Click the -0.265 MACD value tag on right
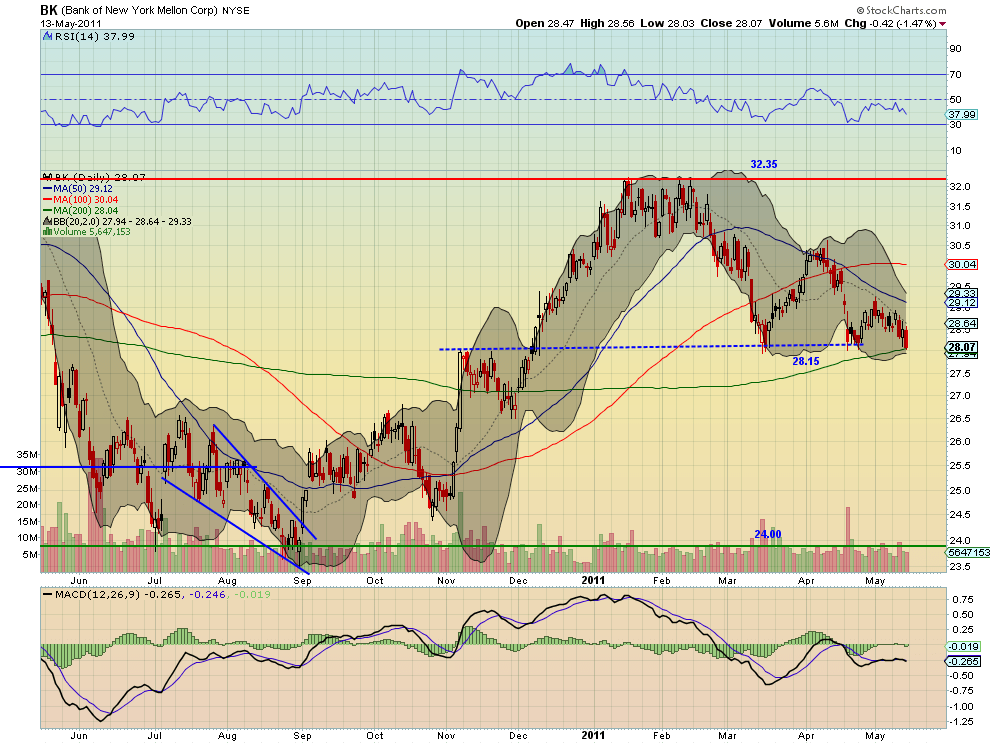 coord(963,661)
